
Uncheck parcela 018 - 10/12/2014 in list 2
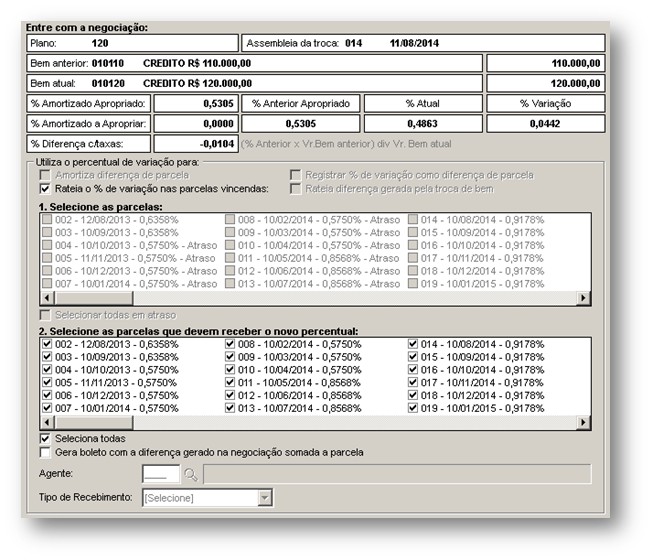tap(412, 395)
